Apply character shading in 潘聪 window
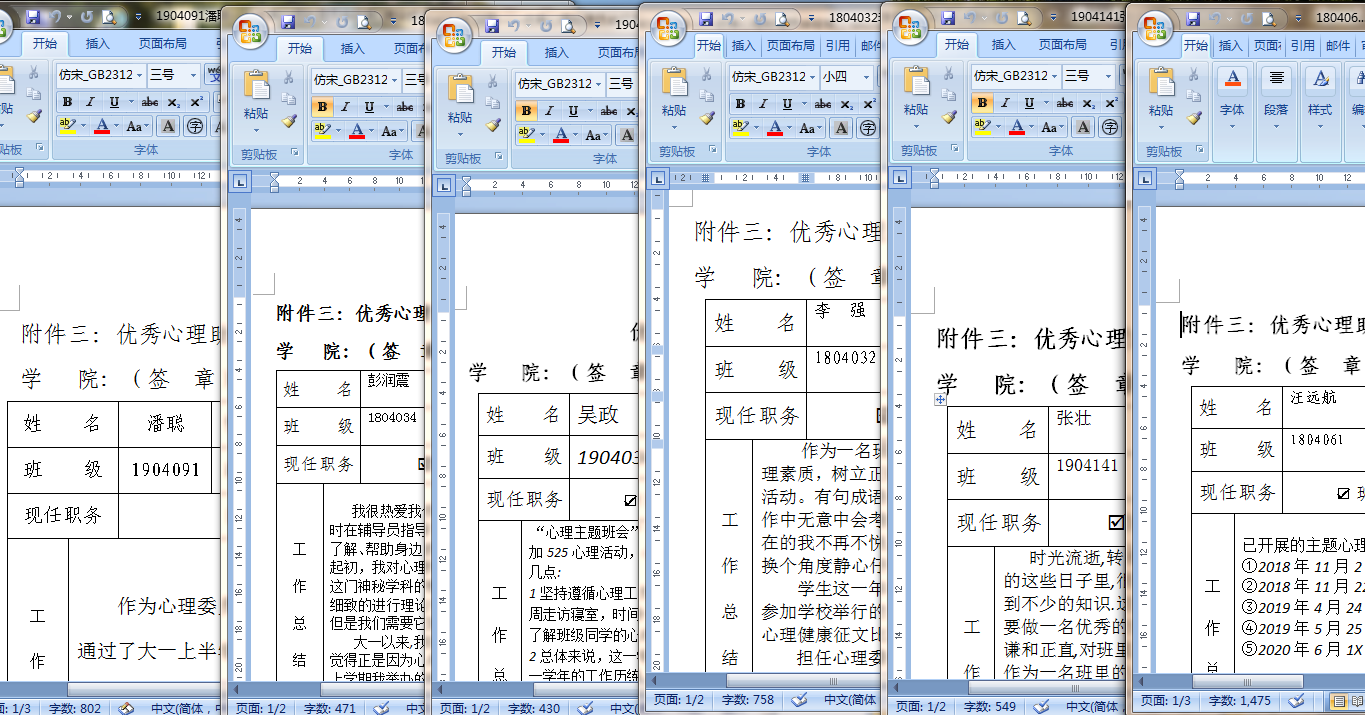 pyautogui.click(x=168, y=126)
